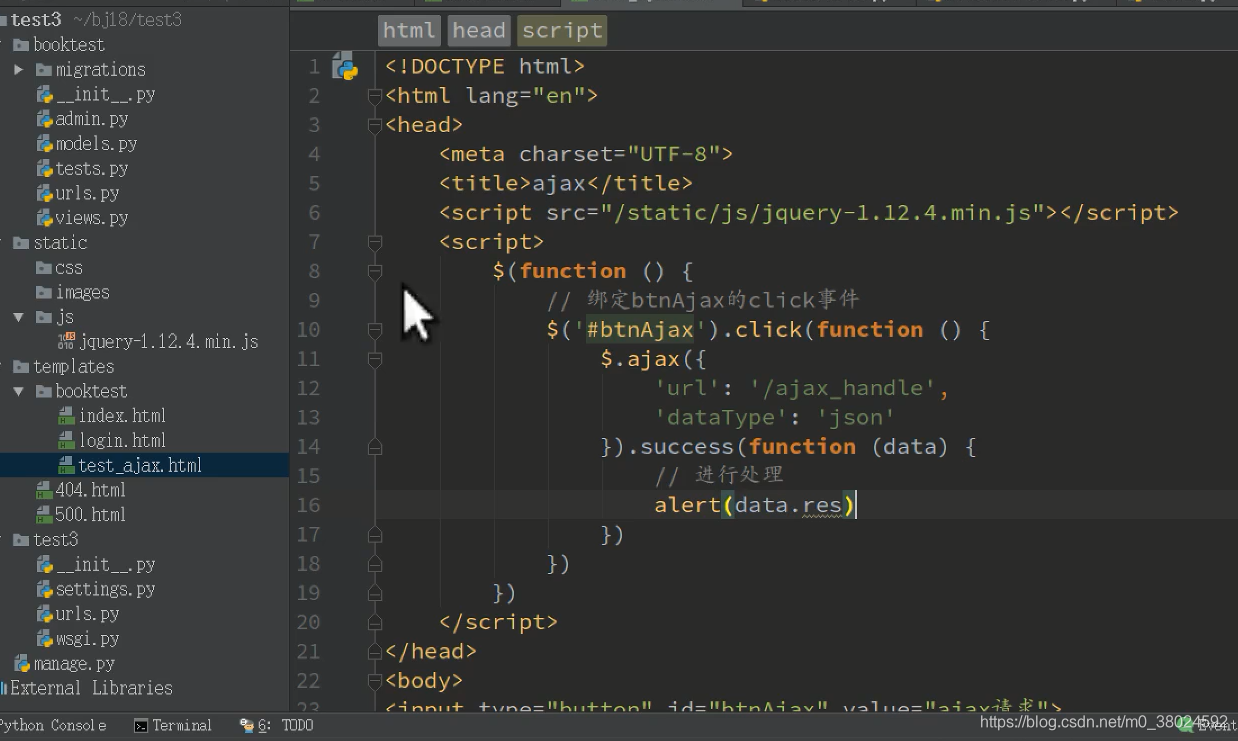Click line number 16 in gutter
The image size is (1238, 741).
click(308, 505)
